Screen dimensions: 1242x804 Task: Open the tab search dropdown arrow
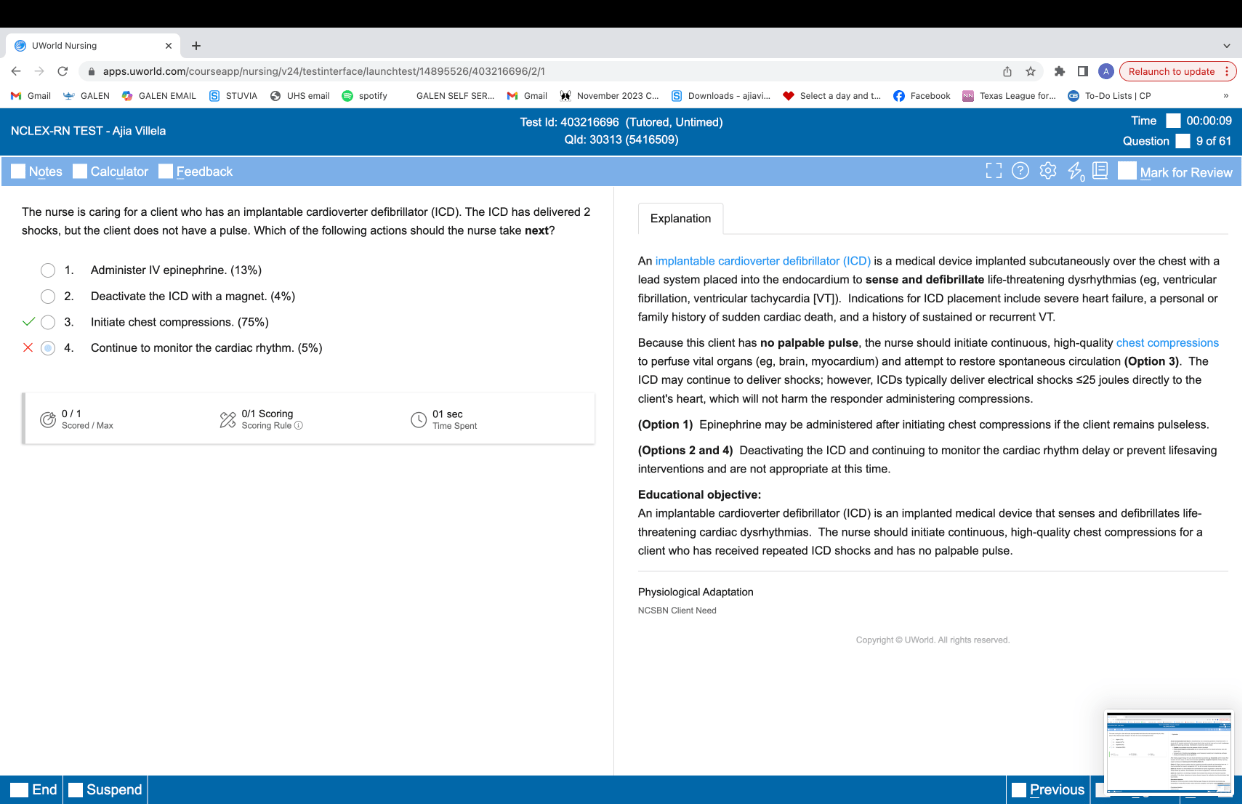tap(1227, 46)
